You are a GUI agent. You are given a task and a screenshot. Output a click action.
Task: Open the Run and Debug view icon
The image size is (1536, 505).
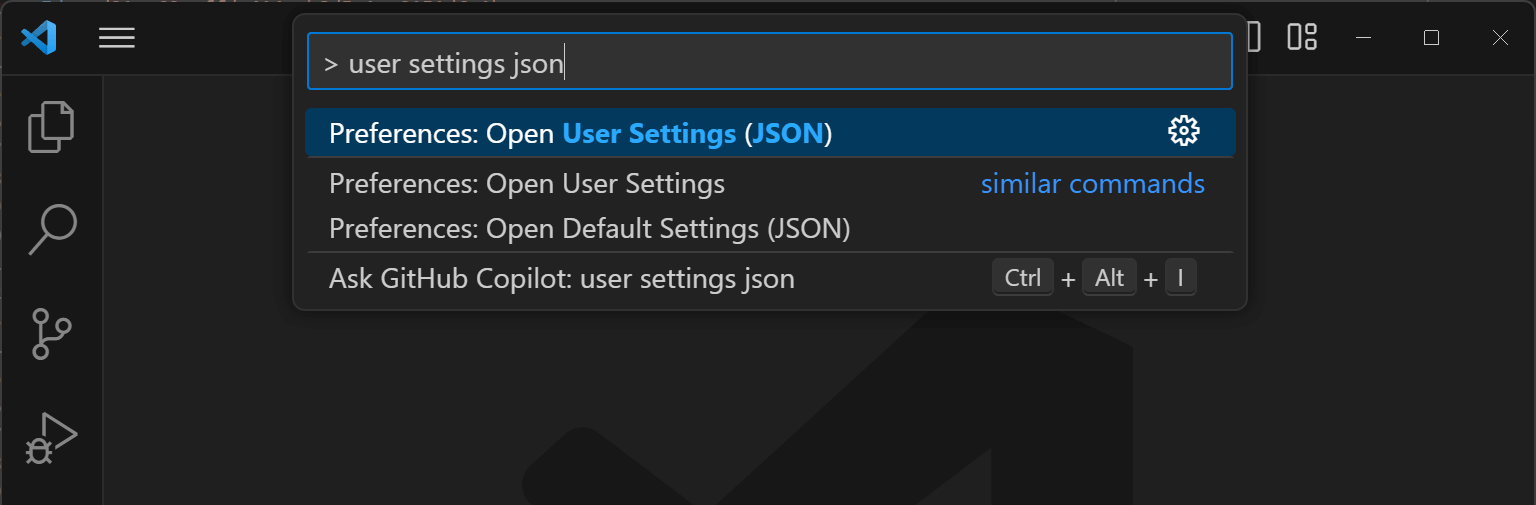point(51,437)
